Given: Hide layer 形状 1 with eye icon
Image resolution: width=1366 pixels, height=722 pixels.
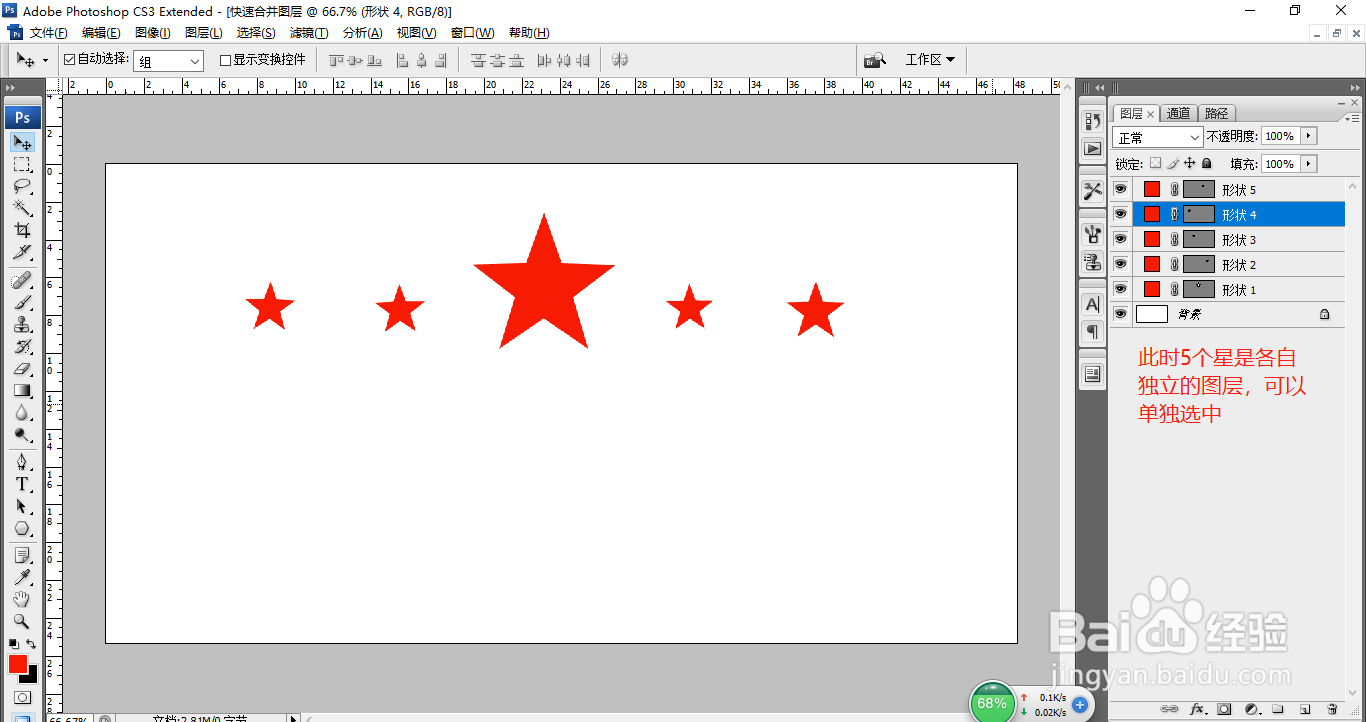Looking at the screenshot, I should (1121, 289).
